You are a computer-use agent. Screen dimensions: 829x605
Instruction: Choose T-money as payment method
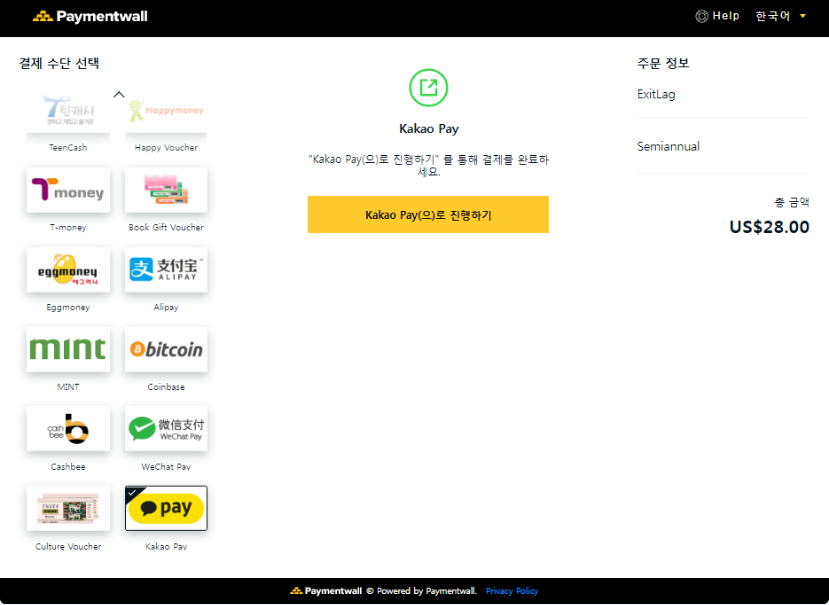pyautogui.click(x=68, y=190)
